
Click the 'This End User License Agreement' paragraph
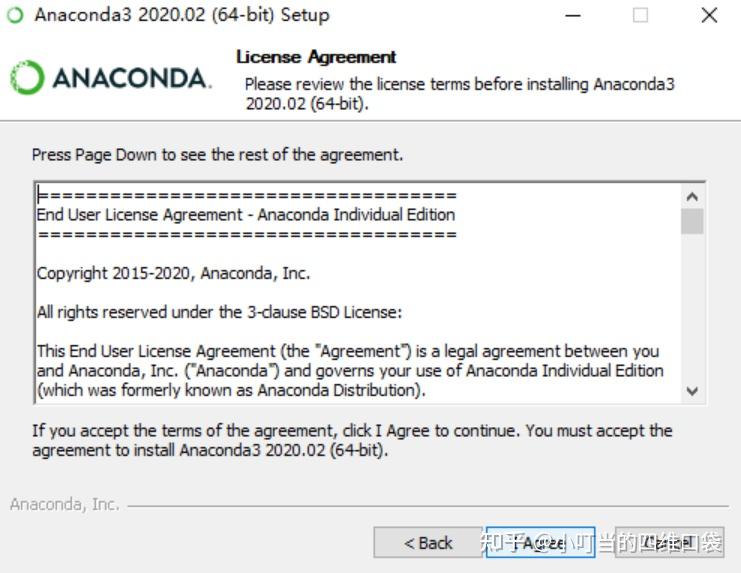348,370
